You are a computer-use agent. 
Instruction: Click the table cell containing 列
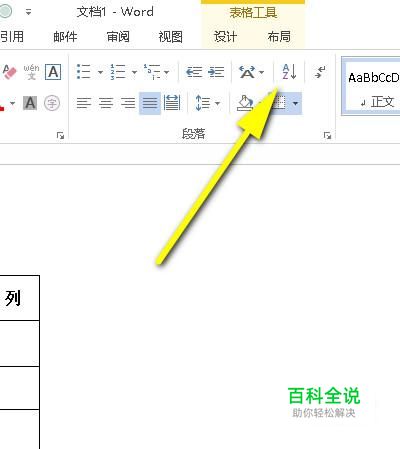19,298
